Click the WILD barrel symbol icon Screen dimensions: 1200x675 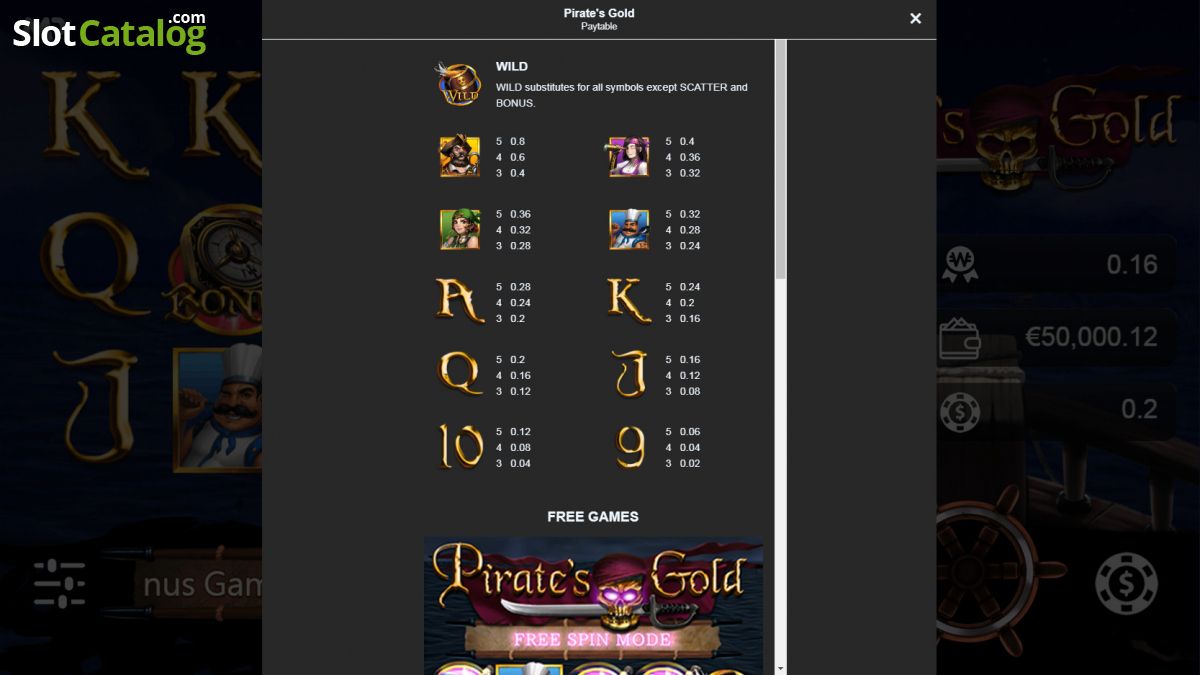tap(459, 83)
